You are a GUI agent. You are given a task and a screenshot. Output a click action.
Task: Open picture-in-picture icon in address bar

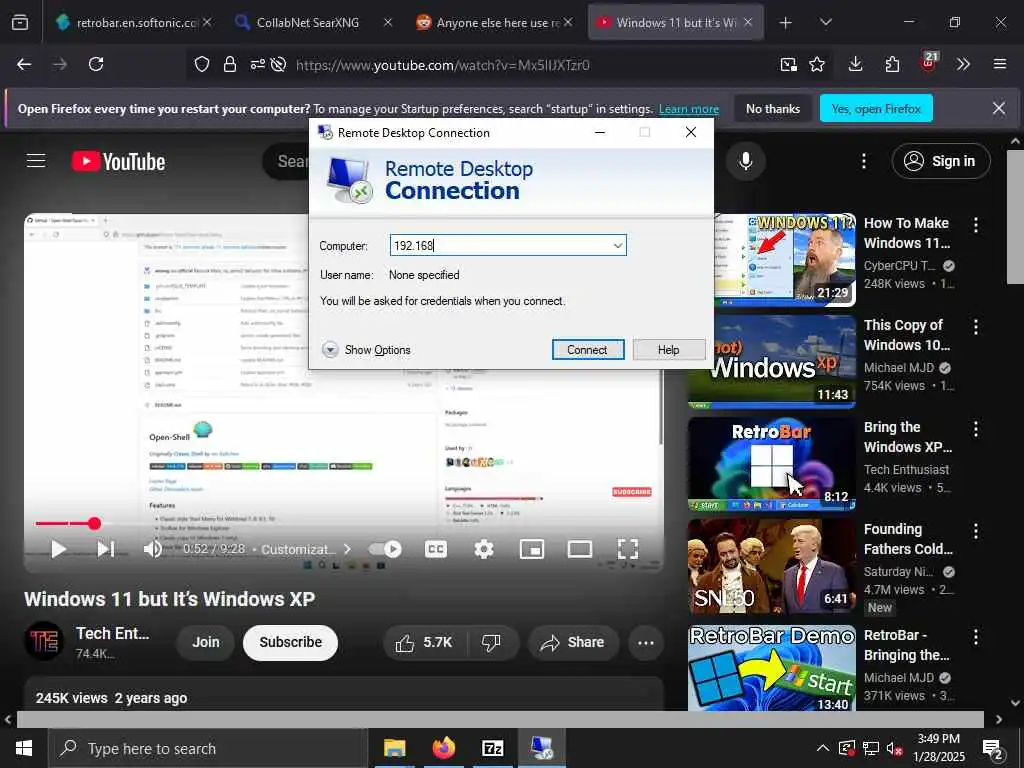(788, 64)
